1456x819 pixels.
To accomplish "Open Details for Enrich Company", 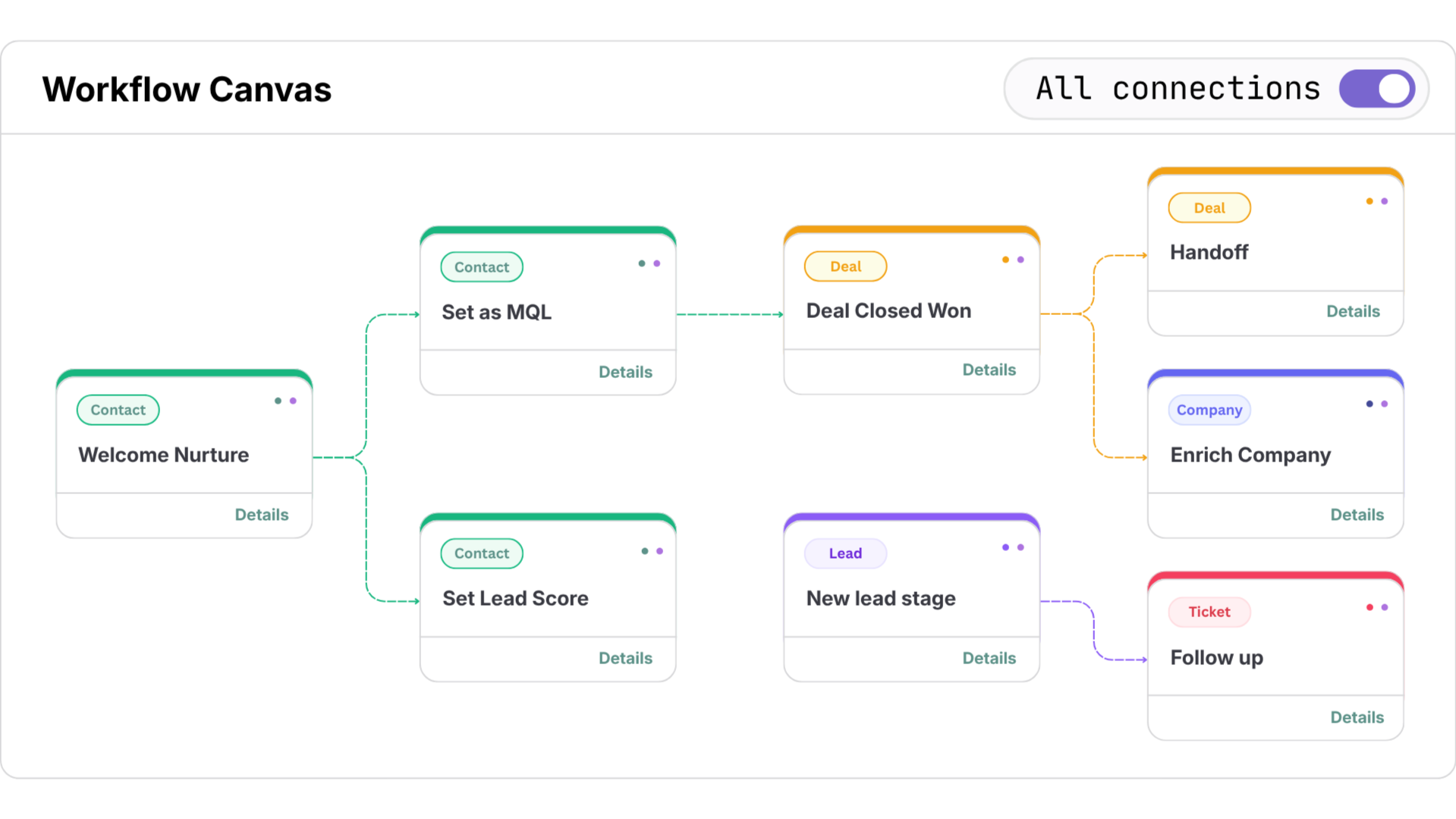I will coord(1357,515).
